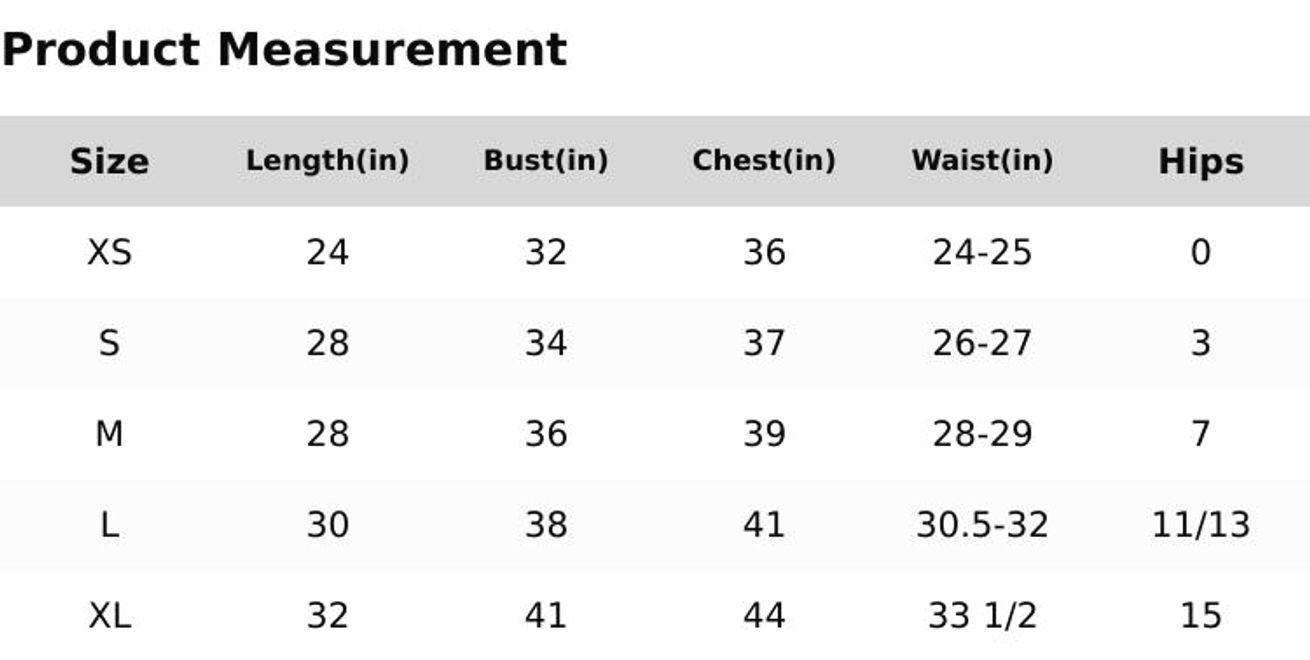Select the XL hips value 15
Viewport: 1310px width, 660px height.
pos(1200,615)
